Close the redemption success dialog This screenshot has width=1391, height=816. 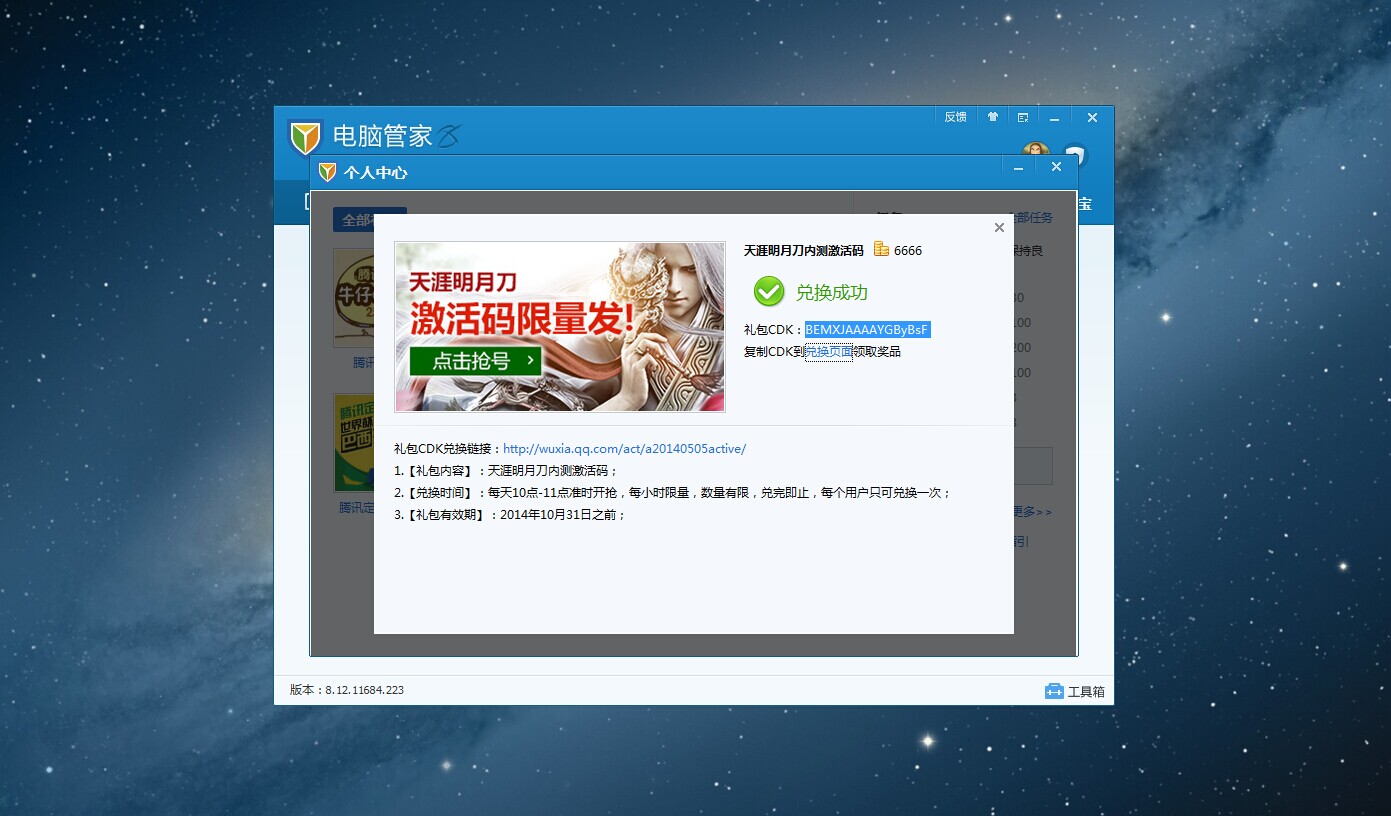(x=999, y=228)
